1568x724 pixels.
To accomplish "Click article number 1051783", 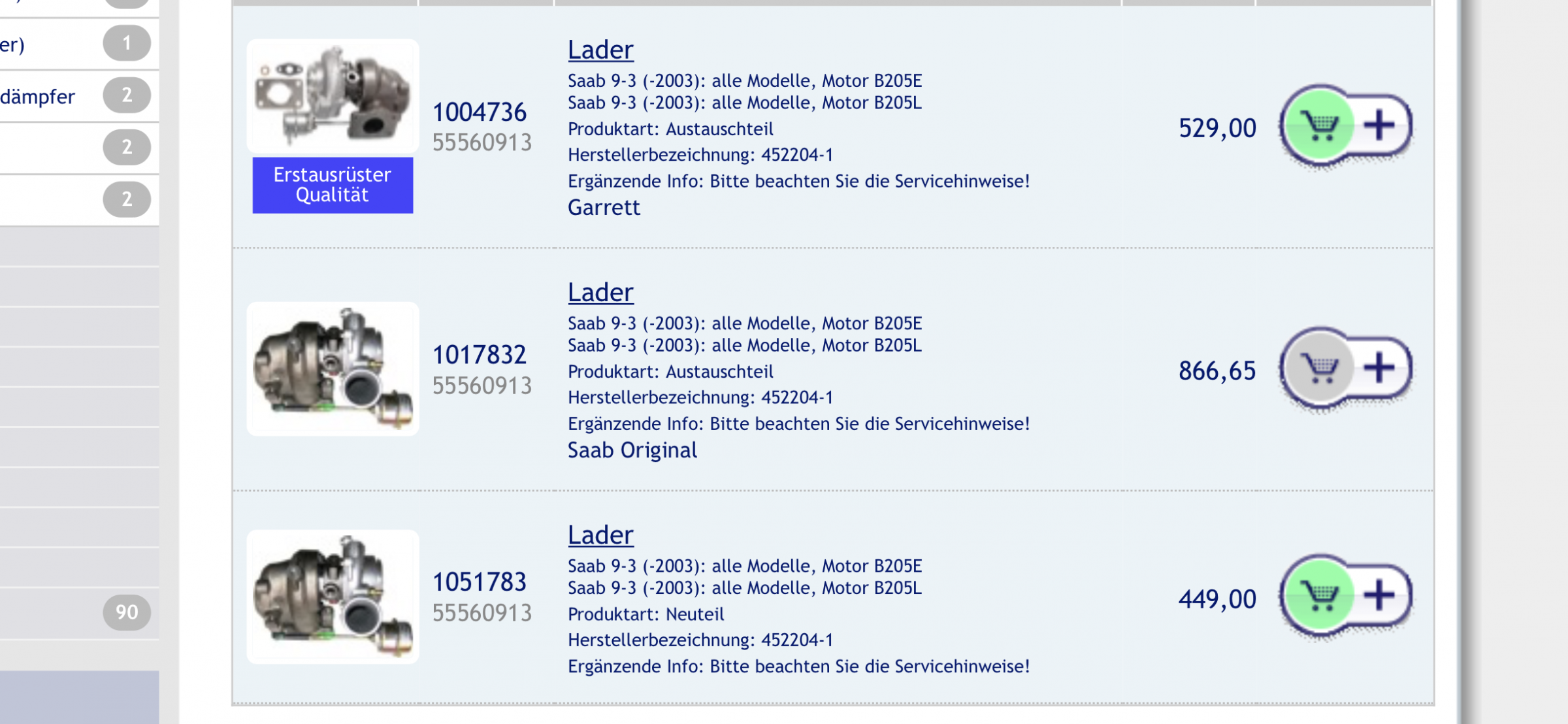I will pos(480,582).
